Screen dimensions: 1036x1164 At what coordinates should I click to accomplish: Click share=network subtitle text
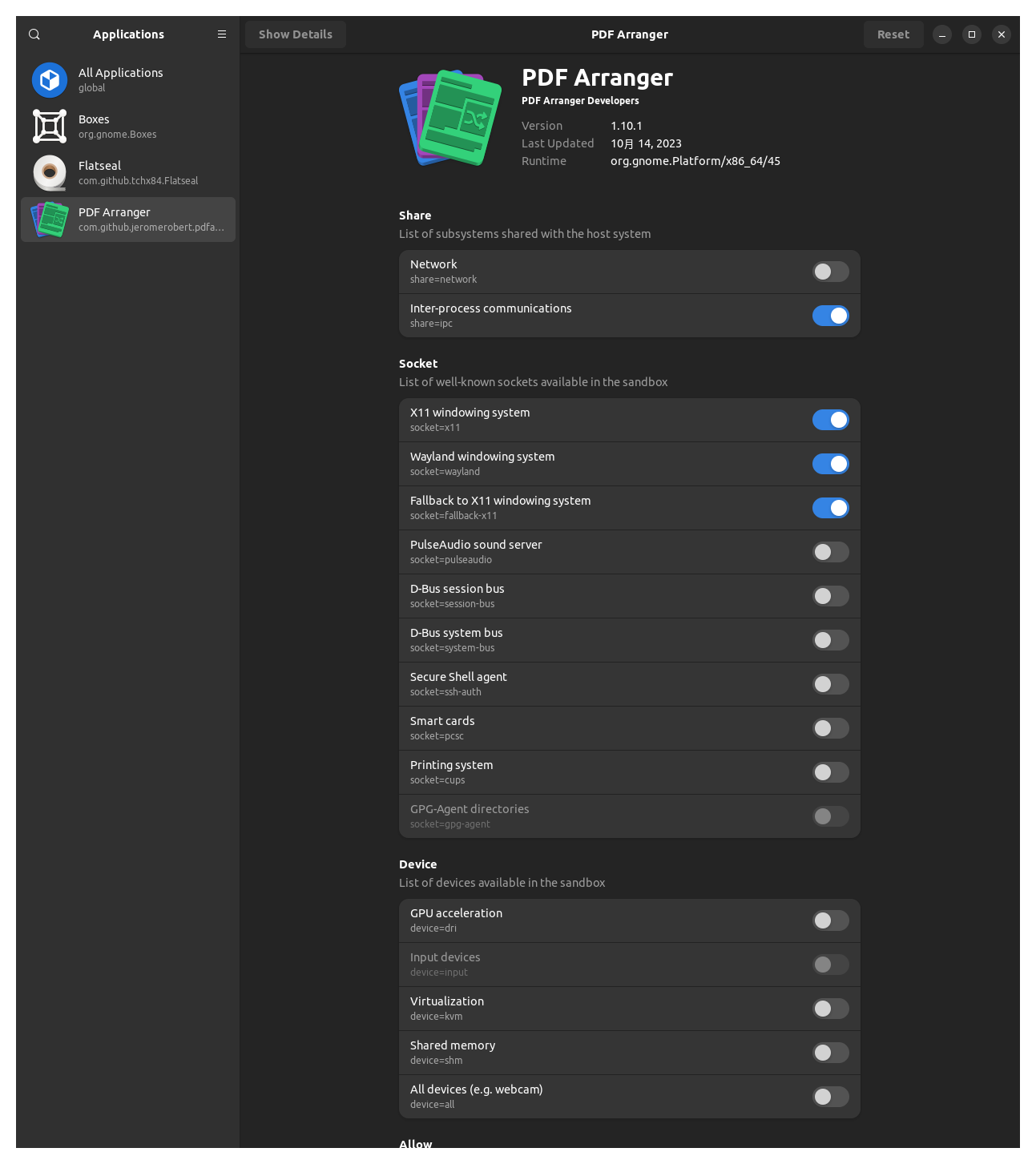443,280
